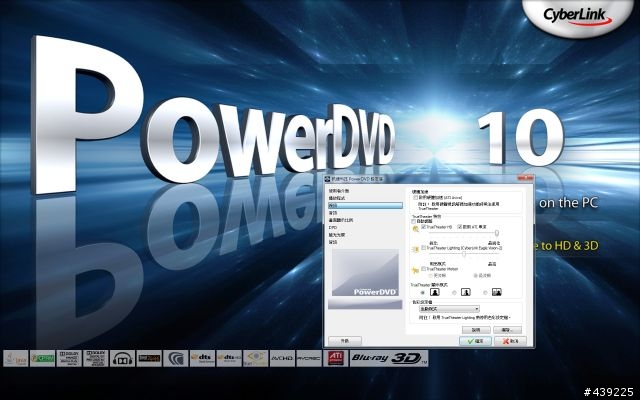Viewport: 640px width, 400px height.
Task: Click the TrueTheater HD magnifier icon
Action: click(416, 229)
